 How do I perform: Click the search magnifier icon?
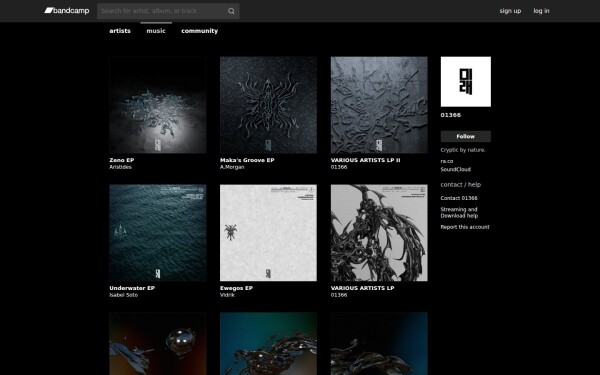coord(231,11)
